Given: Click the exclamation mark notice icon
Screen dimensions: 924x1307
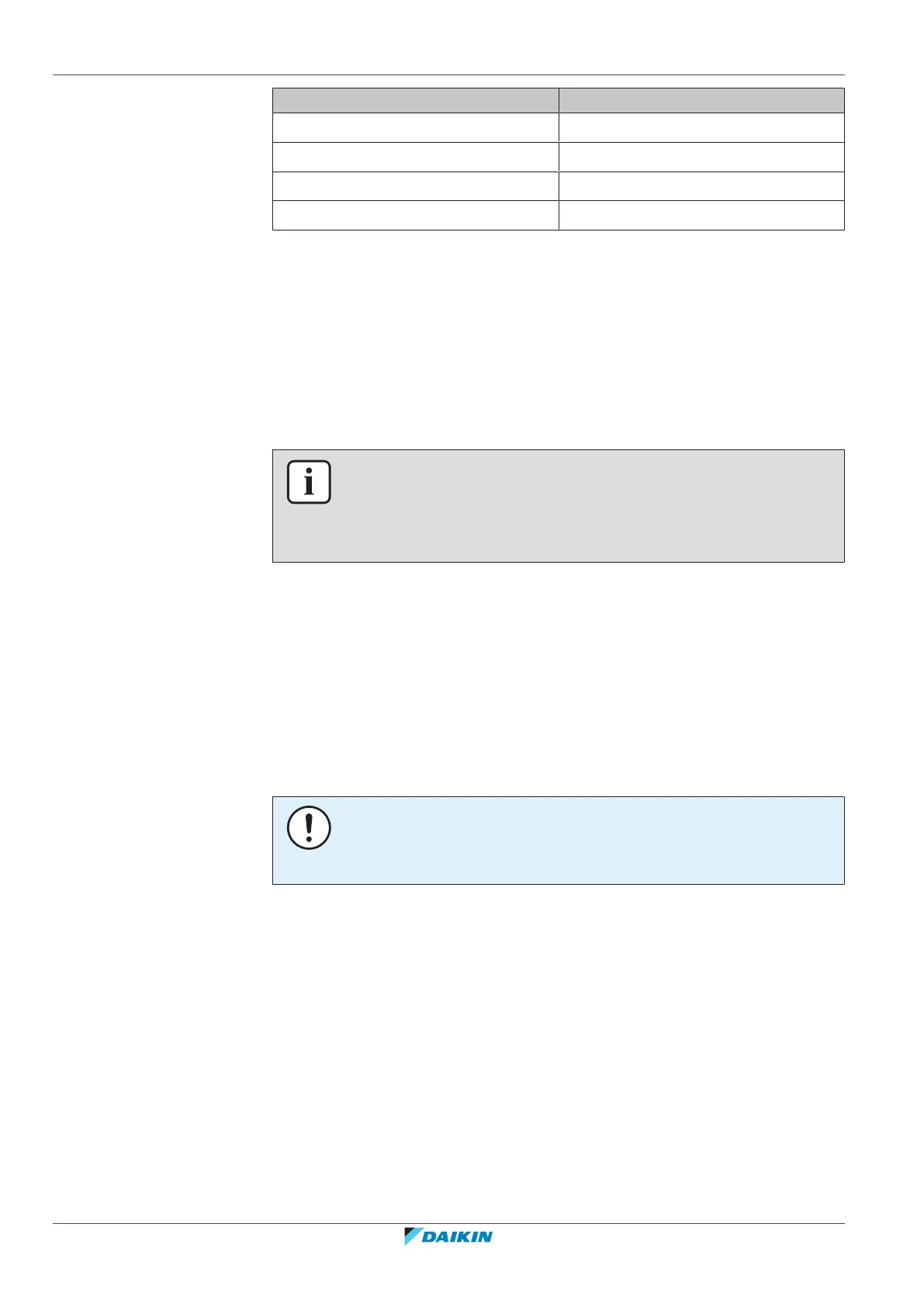Looking at the screenshot, I should point(309,827).
